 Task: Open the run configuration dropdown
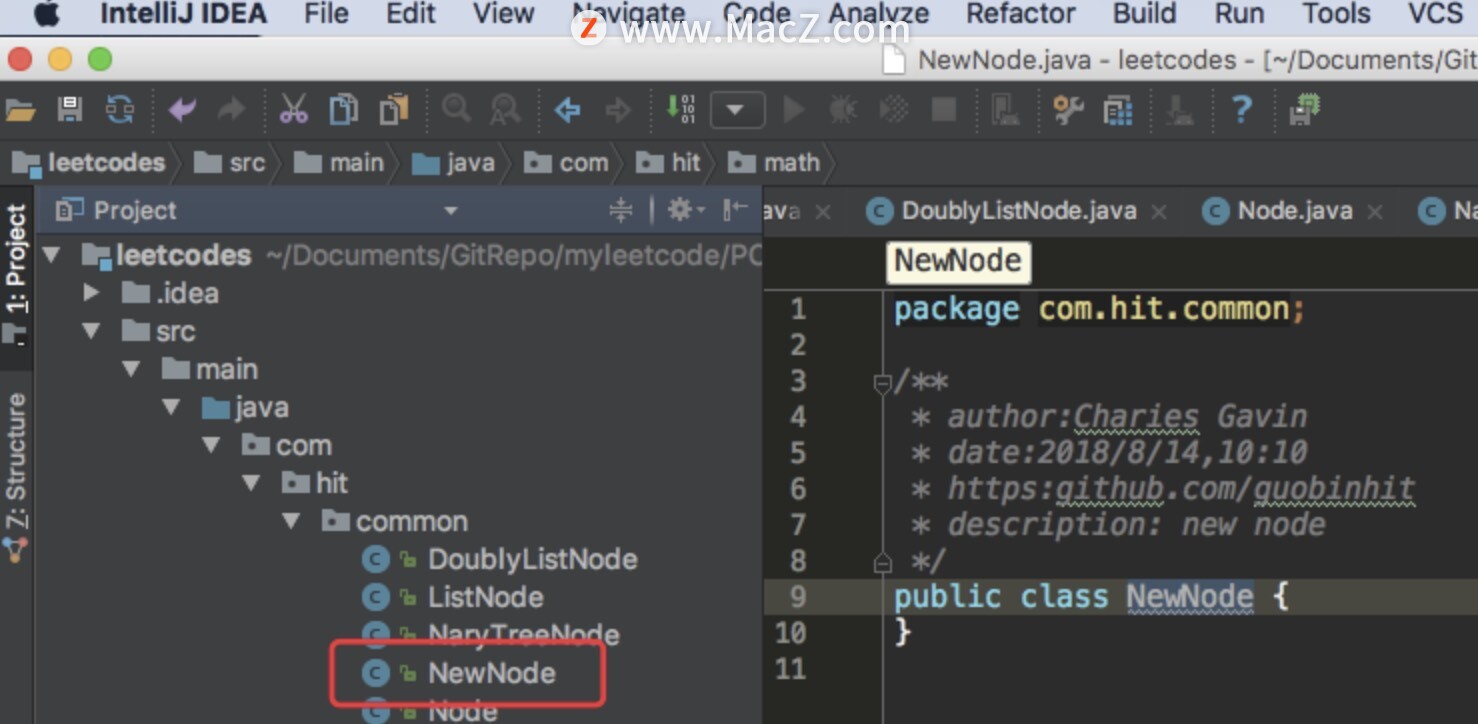point(737,110)
